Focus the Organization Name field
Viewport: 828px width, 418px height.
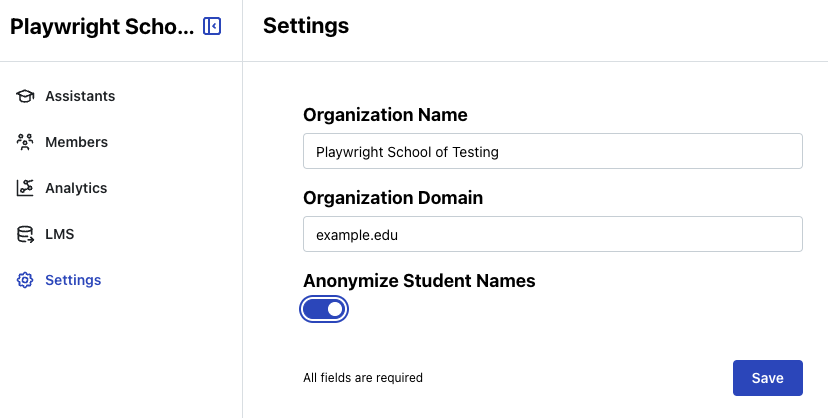(552, 151)
